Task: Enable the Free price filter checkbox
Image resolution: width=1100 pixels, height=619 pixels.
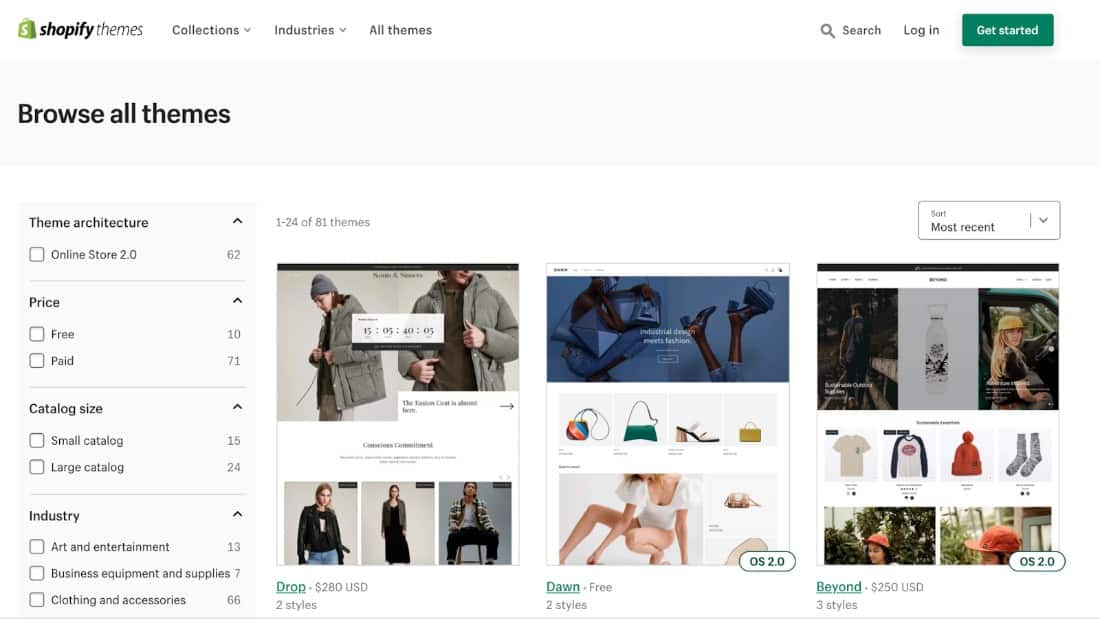Action: pyautogui.click(x=37, y=334)
